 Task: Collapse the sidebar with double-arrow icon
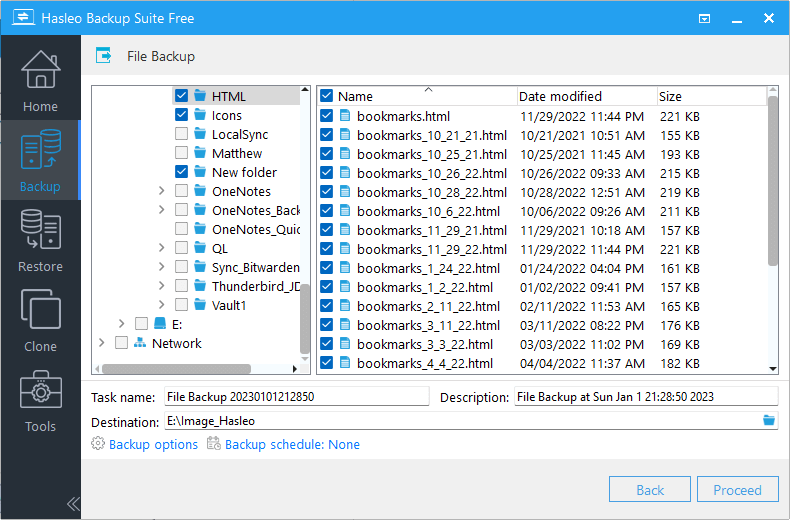coord(73,503)
